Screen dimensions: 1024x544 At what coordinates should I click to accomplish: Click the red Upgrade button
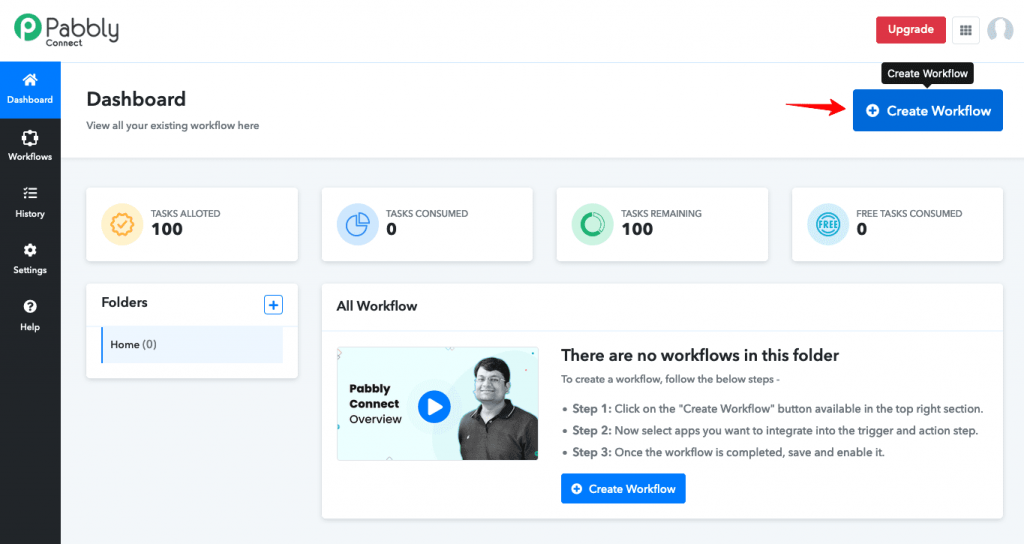tap(910, 29)
